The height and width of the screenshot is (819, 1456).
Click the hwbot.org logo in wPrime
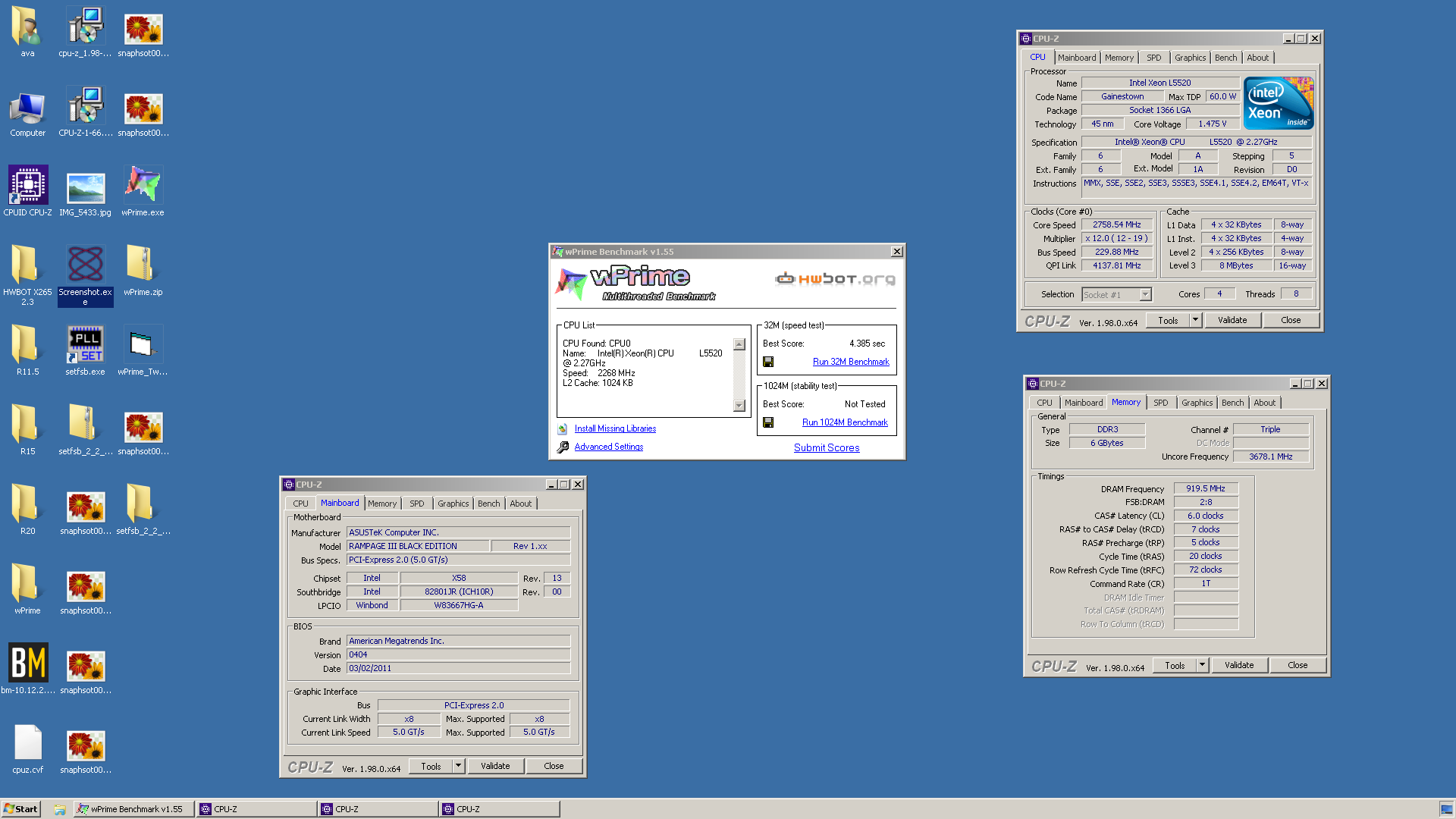pyautogui.click(x=835, y=279)
